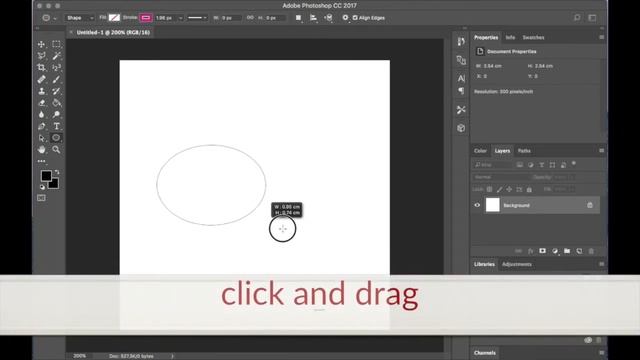The height and width of the screenshot is (360, 640).
Task: Toggle lock all padlock in Layers panel
Action: (529, 189)
